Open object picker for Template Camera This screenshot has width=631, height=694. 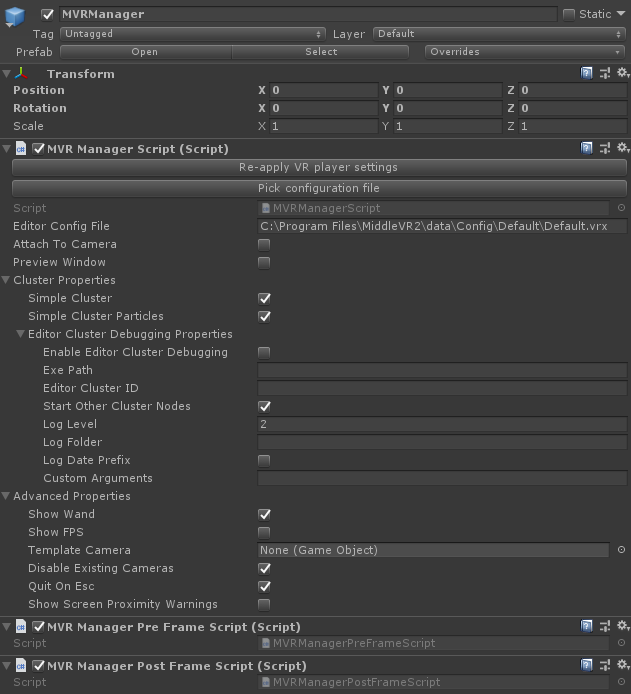click(x=621, y=550)
